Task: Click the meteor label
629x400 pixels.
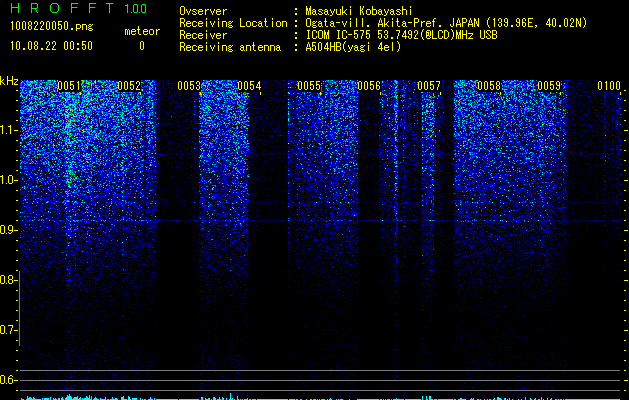Action: 142,31
